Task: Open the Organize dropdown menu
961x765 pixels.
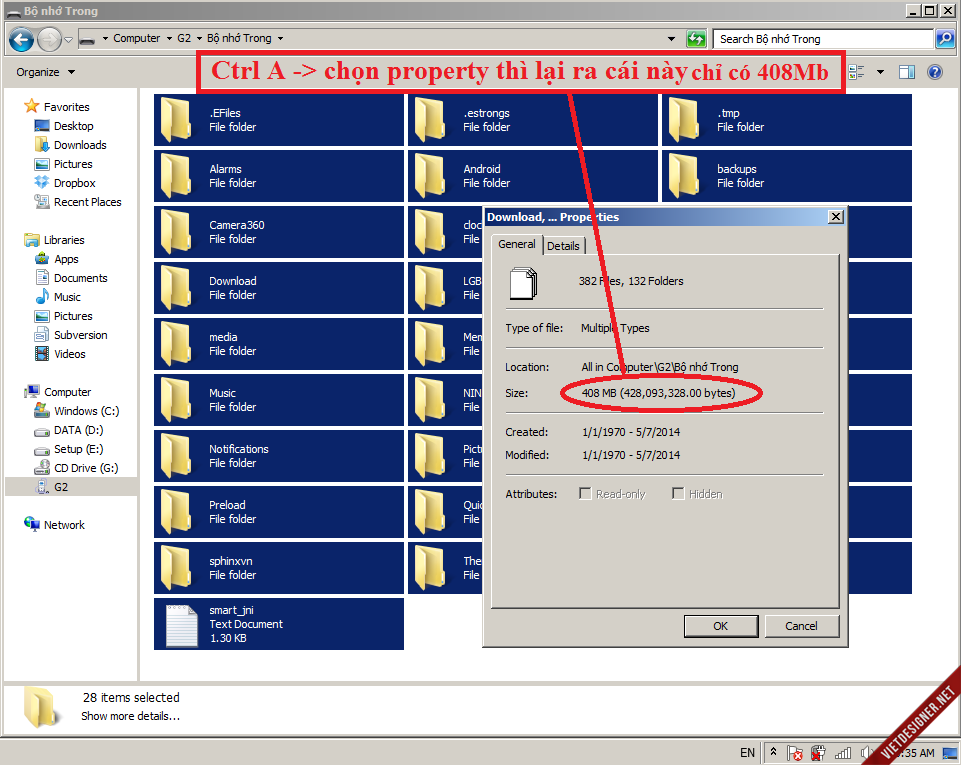Action: click(x=46, y=72)
